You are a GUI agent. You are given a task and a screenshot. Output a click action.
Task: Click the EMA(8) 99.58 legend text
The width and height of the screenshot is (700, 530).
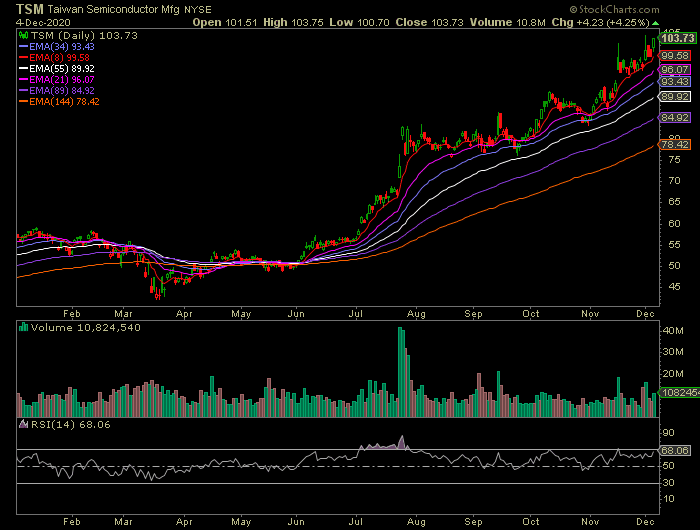click(59, 58)
